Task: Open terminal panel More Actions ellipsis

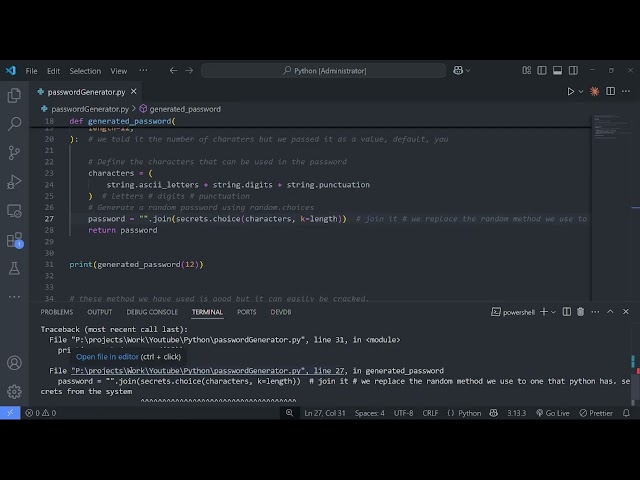Action: click(x=596, y=312)
